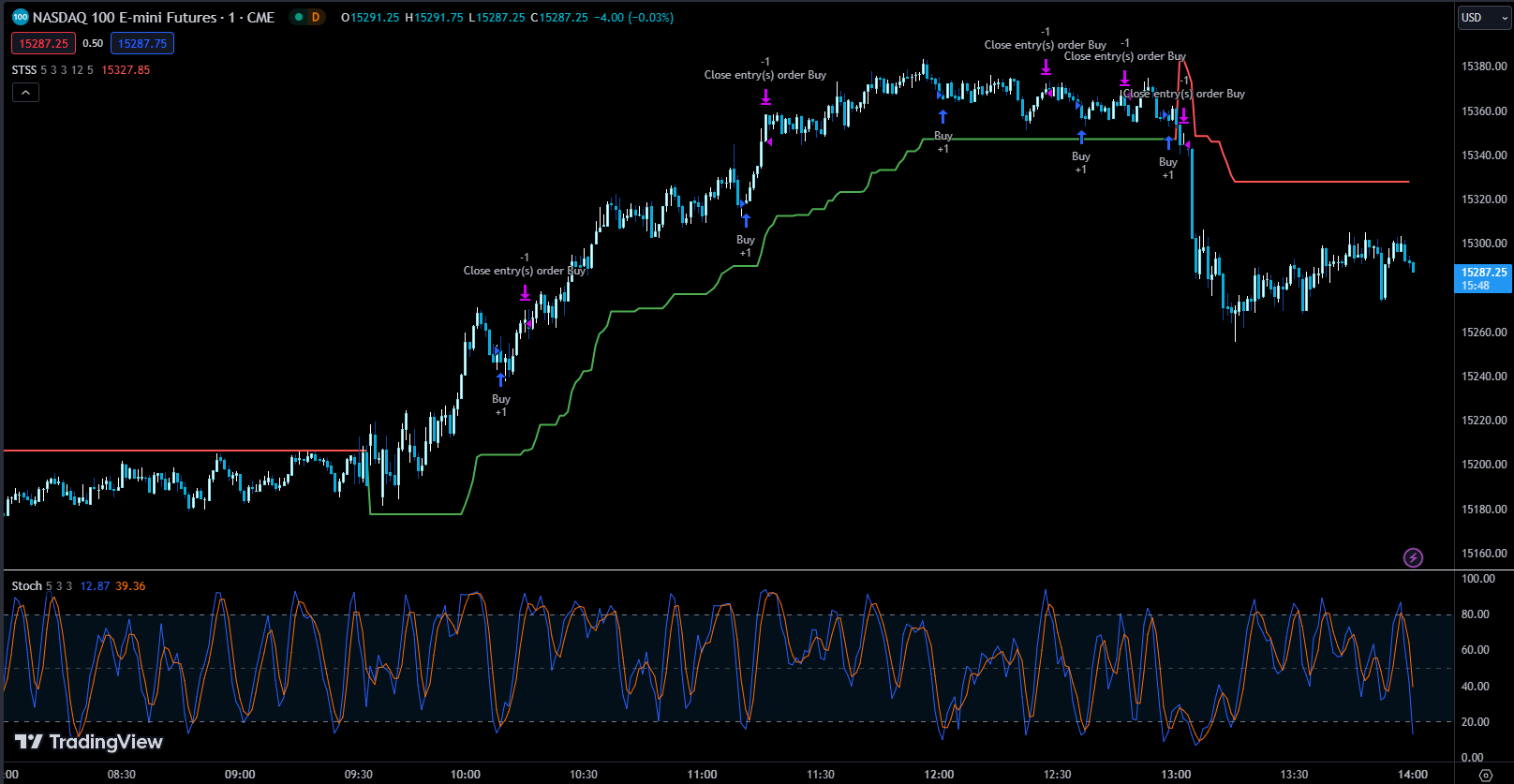Click the 12:30 time axis label
The image size is (1514, 784).
point(1057,775)
